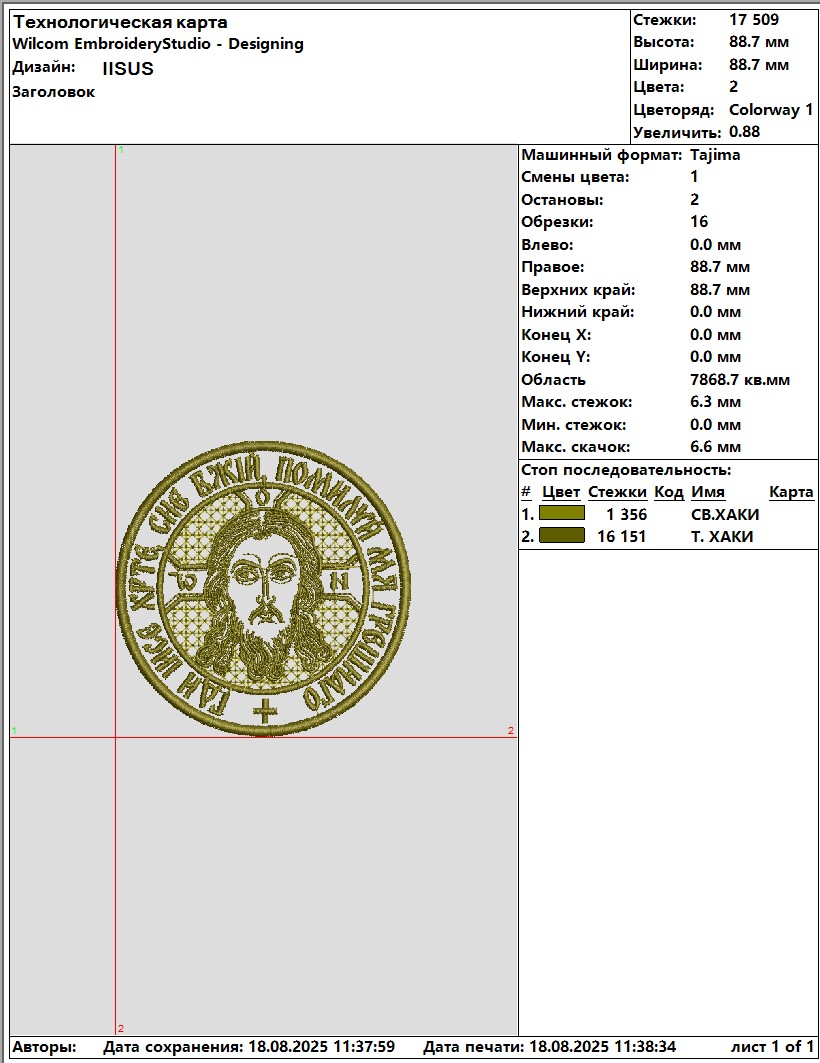Click the 'Правое:' label
820x1063 pixels.
coord(553,267)
